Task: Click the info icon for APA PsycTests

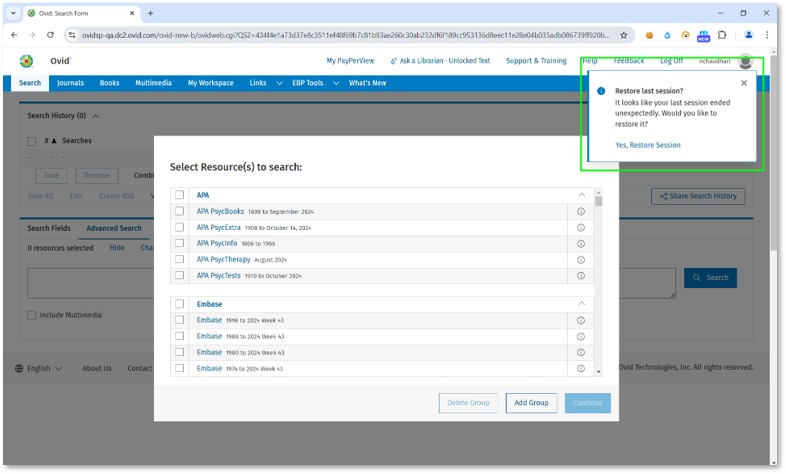Action: (580, 276)
